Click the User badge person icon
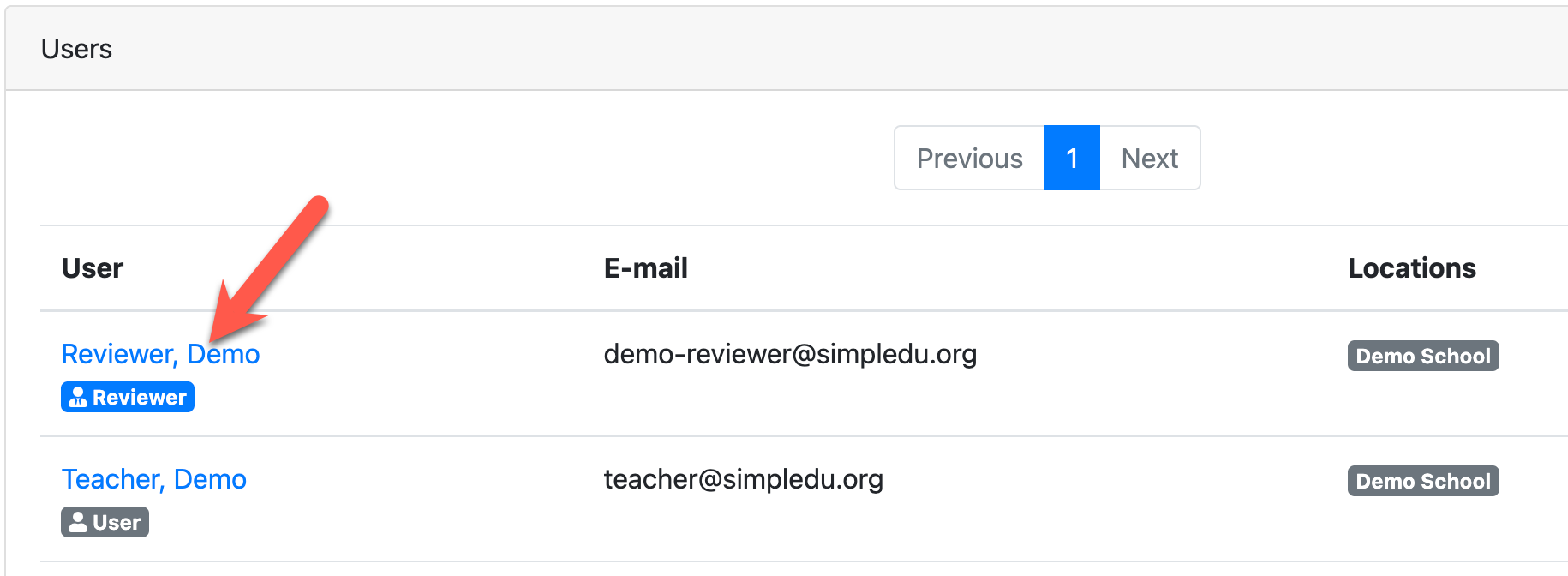This screenshot has height=576, width=1568. pyautogui.click(x=78, y=523)
